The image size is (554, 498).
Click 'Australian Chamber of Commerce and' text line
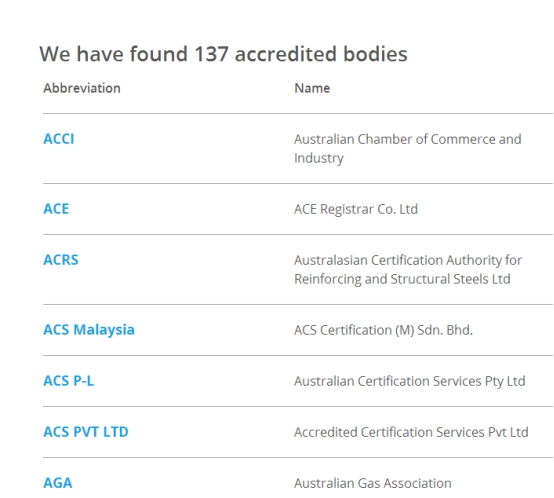click(x=408, y=139)
